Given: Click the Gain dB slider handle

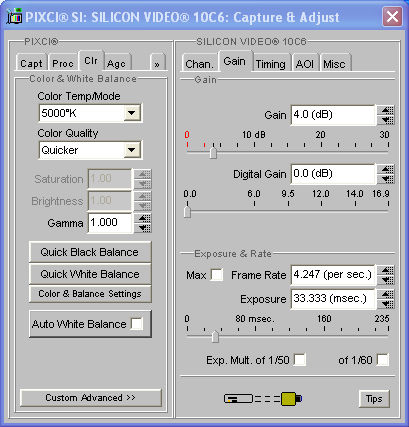Looking at the screenshot, I should (213, 152).
